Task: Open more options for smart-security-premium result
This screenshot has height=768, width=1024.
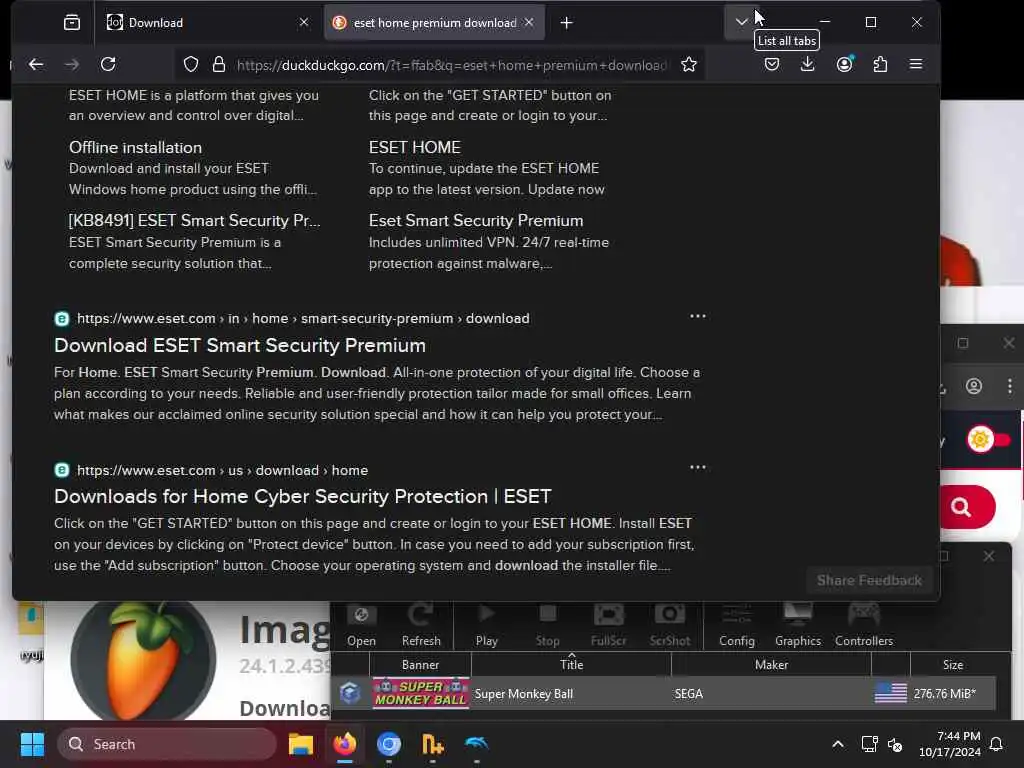Action: [x=697, y=316]
